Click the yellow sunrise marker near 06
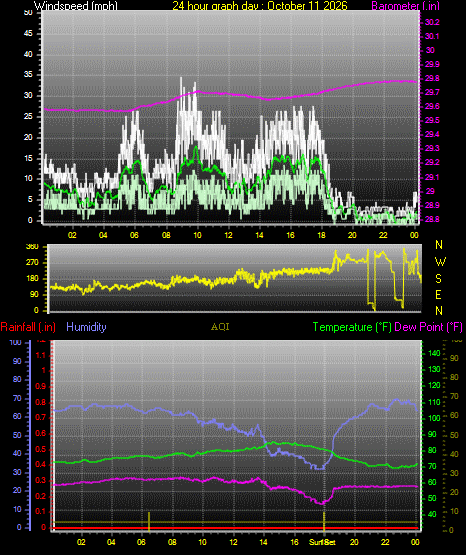 [149, 521]
